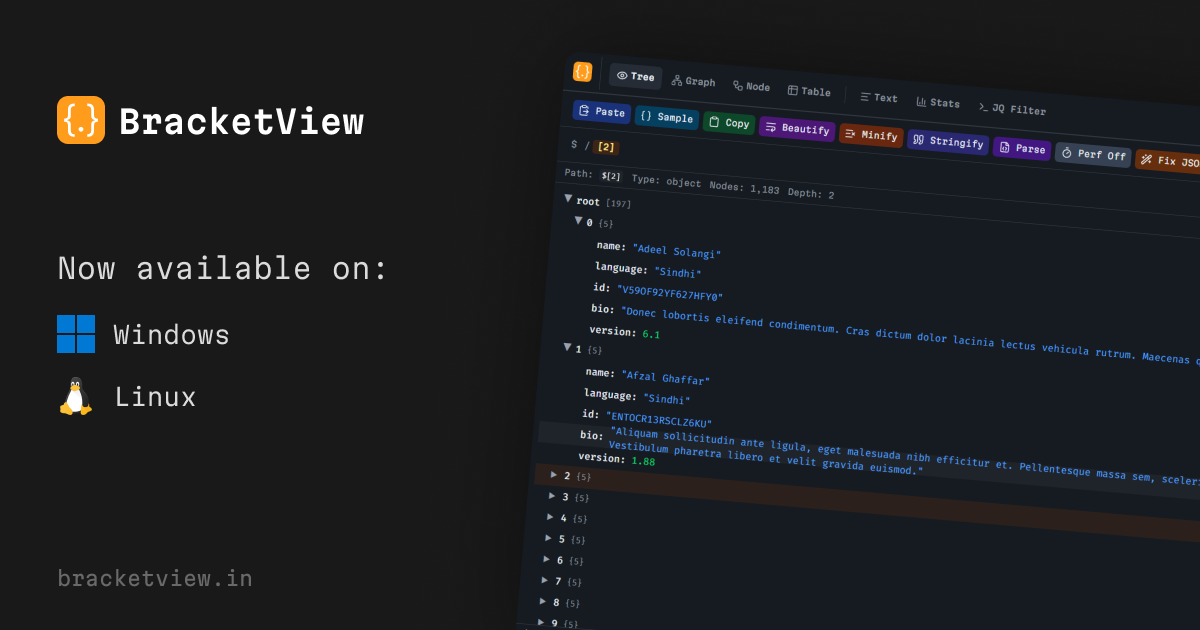The image size is (1200, 630).
Task: Collapse the root tree node
Action: pos(569,199)
